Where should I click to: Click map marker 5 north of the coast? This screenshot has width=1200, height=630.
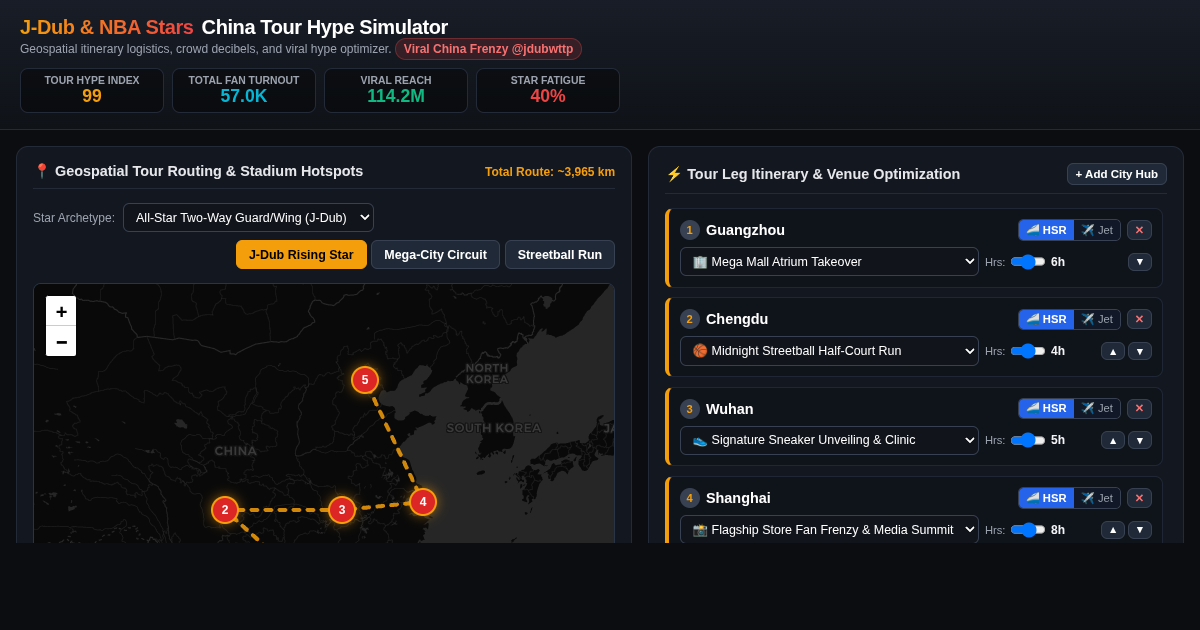[x=365, y=380]
